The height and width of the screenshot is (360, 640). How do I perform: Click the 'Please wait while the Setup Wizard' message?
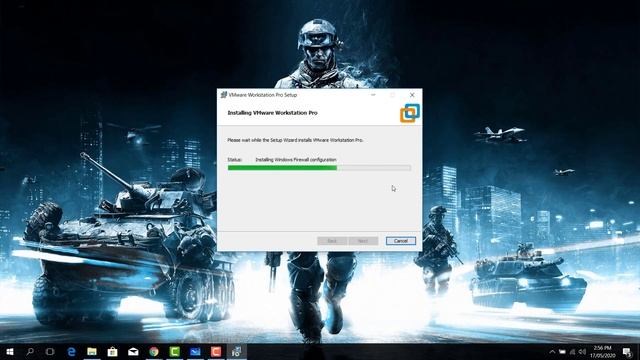click(x=295, y=140)
